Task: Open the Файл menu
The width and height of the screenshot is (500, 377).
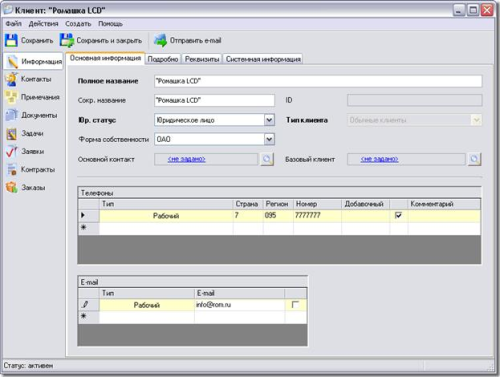Action: pos(13,24)
